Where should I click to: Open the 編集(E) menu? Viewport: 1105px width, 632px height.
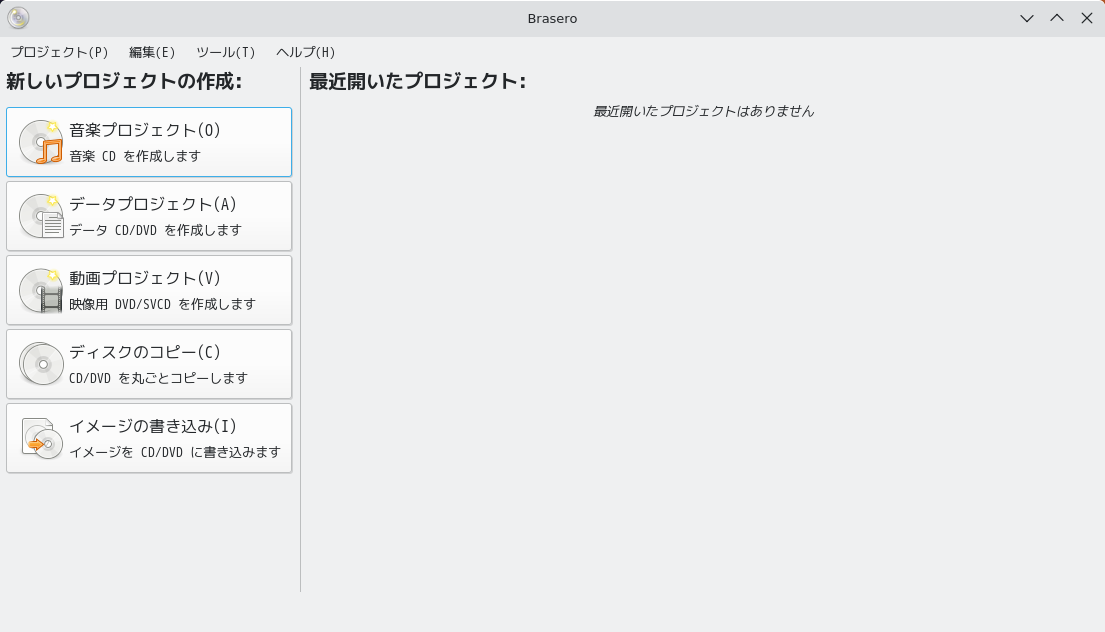[x=152, y=52]
